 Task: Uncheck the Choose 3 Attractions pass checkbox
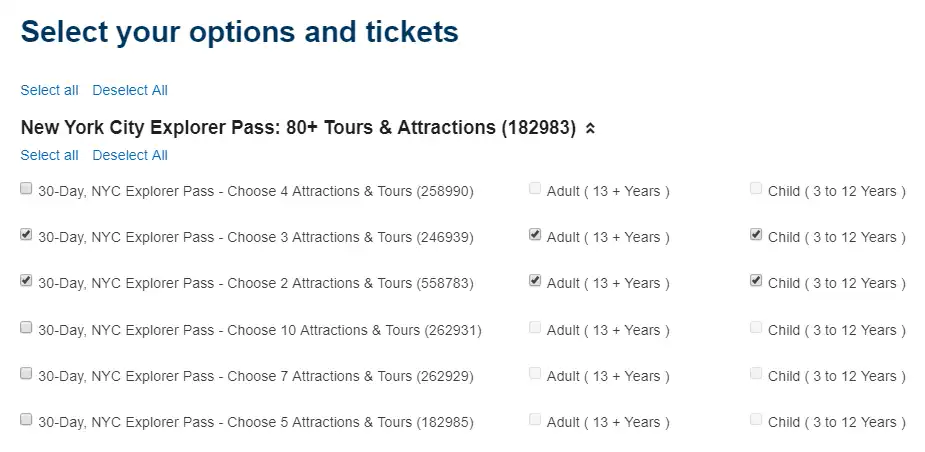26,235
